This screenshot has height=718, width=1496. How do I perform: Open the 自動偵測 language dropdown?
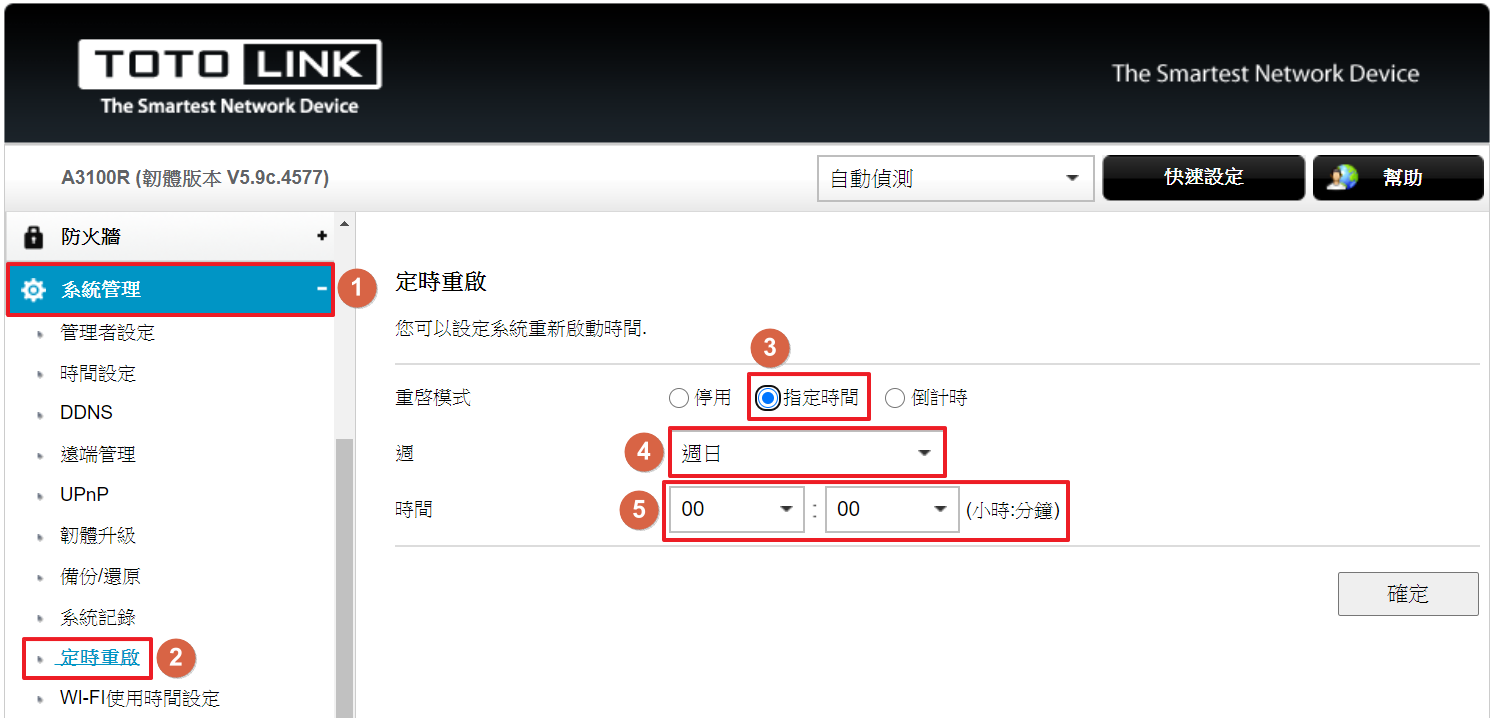coord(955,179)
